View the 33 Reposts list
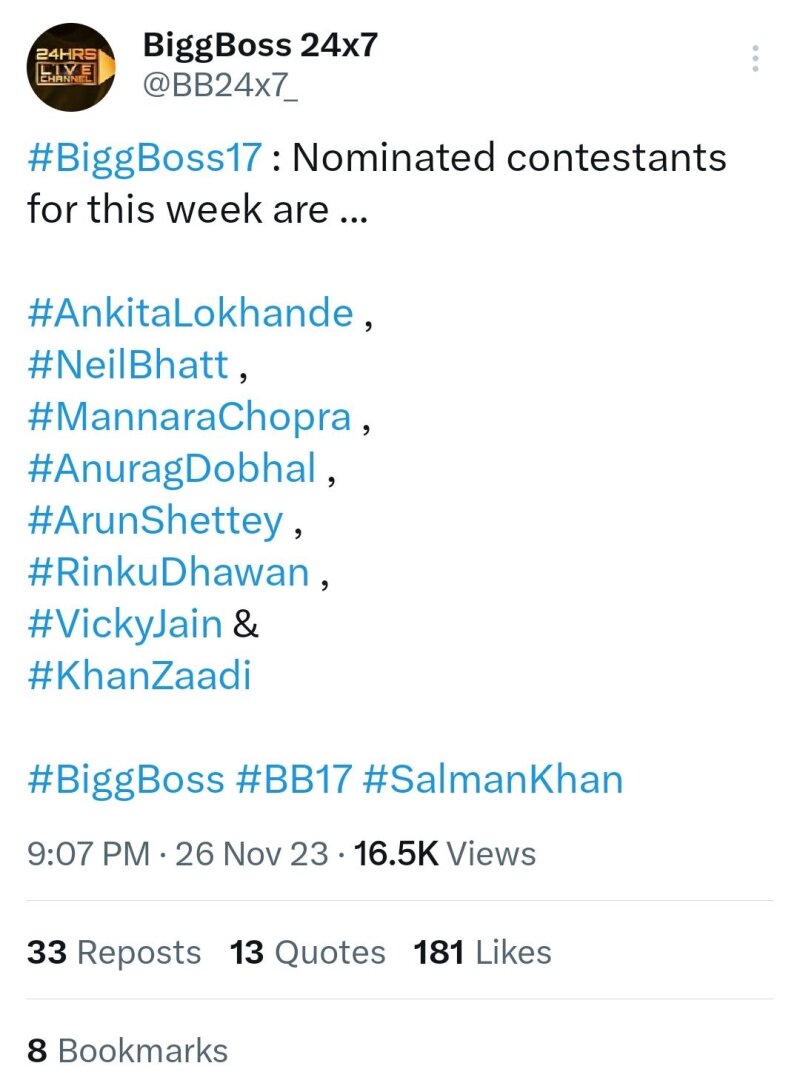The width and height of the screenshot is (800, 1080). (x=114, y=952)
